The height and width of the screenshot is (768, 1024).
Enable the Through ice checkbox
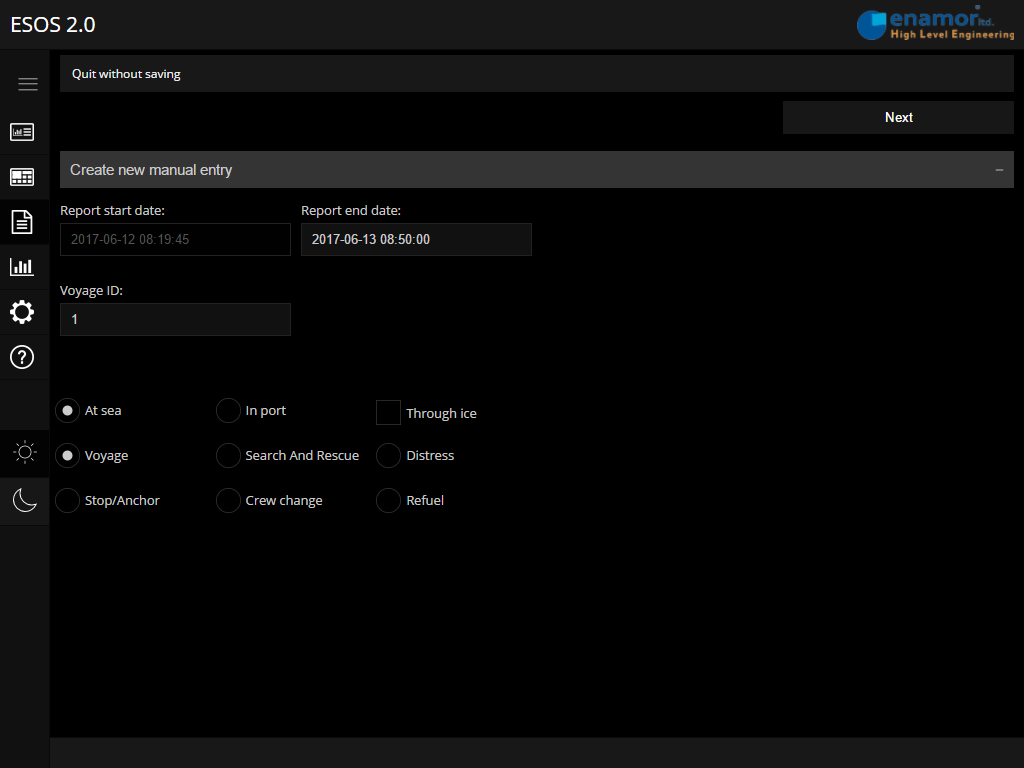(388, 413)
